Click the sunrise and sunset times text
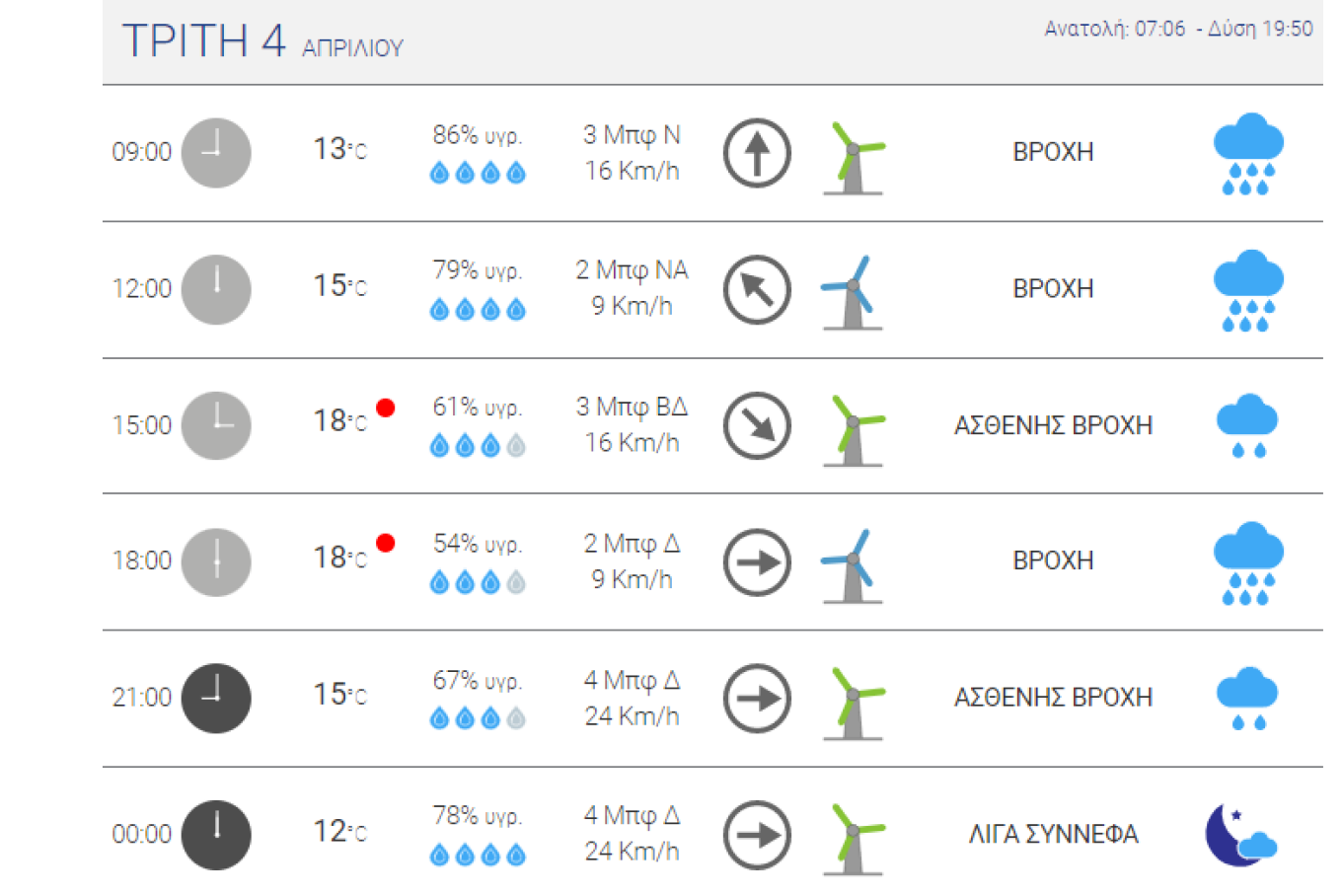 coord(1178,29)
